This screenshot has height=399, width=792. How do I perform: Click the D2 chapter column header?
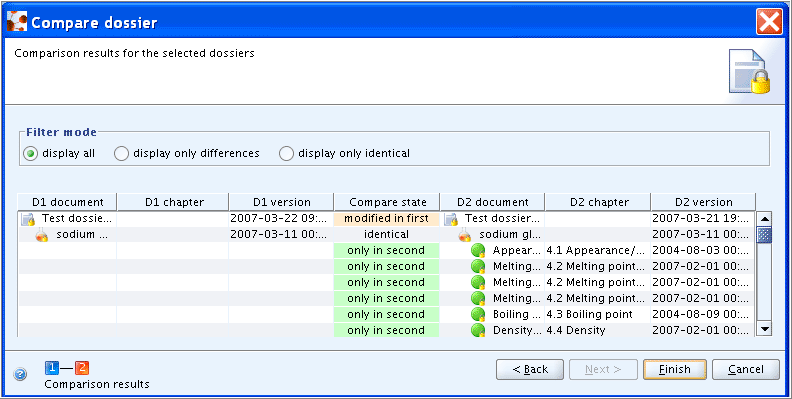coord(598,202)
